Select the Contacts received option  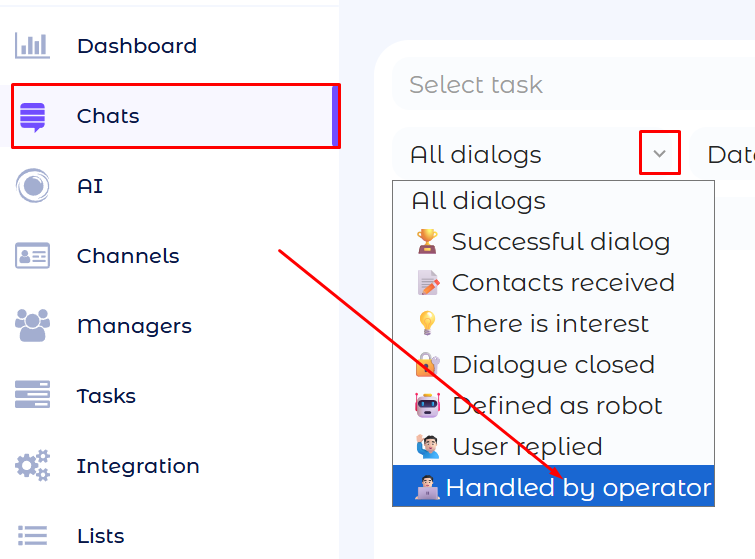tap(562, 283)
